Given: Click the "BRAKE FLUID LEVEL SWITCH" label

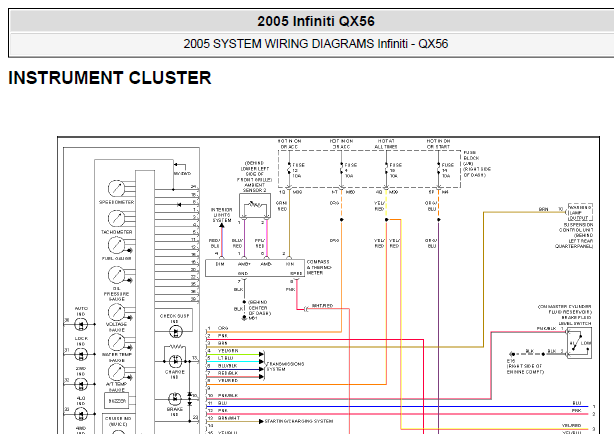Looking at the screenshot, I should 576,321.
